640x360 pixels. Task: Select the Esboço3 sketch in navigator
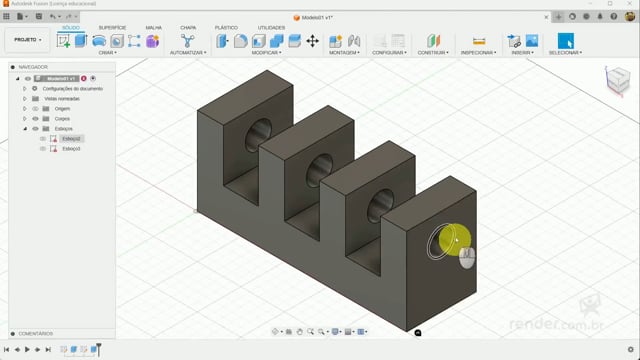click(71, 149)
